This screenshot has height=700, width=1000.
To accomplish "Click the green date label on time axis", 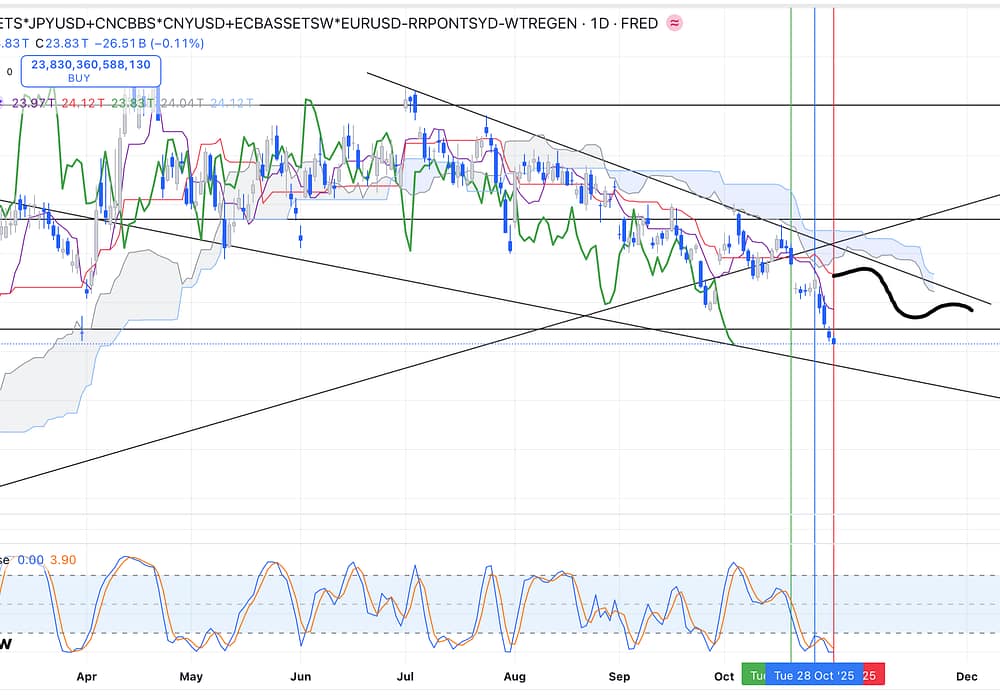I will point(755,676).
